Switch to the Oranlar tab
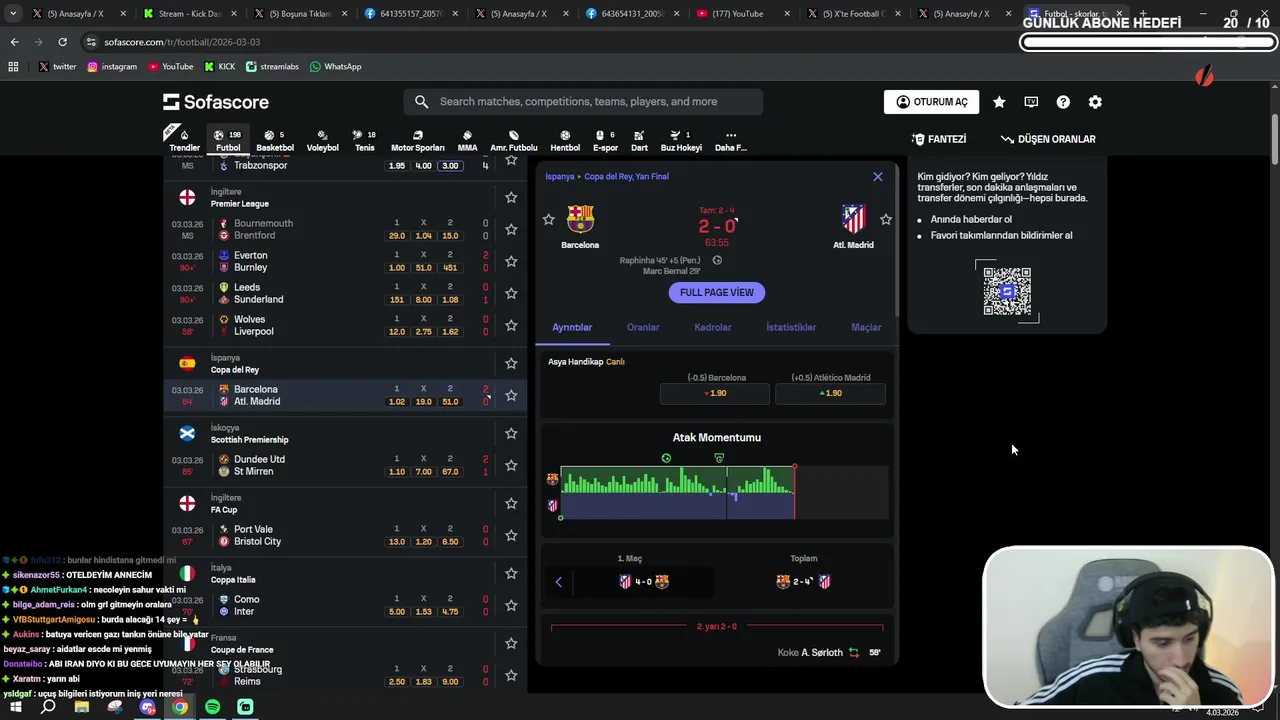This screenshot has height=720, width=1280. pyautogui.click(x=643, y=327)
